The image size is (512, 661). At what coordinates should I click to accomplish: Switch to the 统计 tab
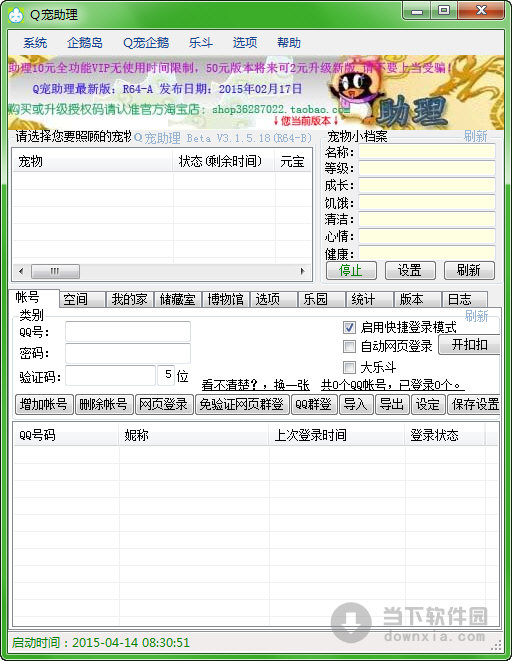click(x=370, y=300)
